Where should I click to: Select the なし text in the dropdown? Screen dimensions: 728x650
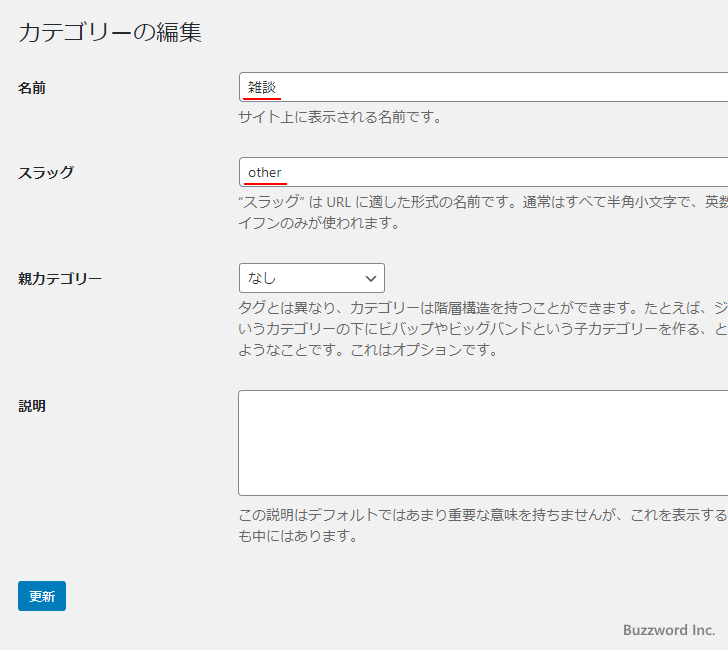tap(262, 278)
